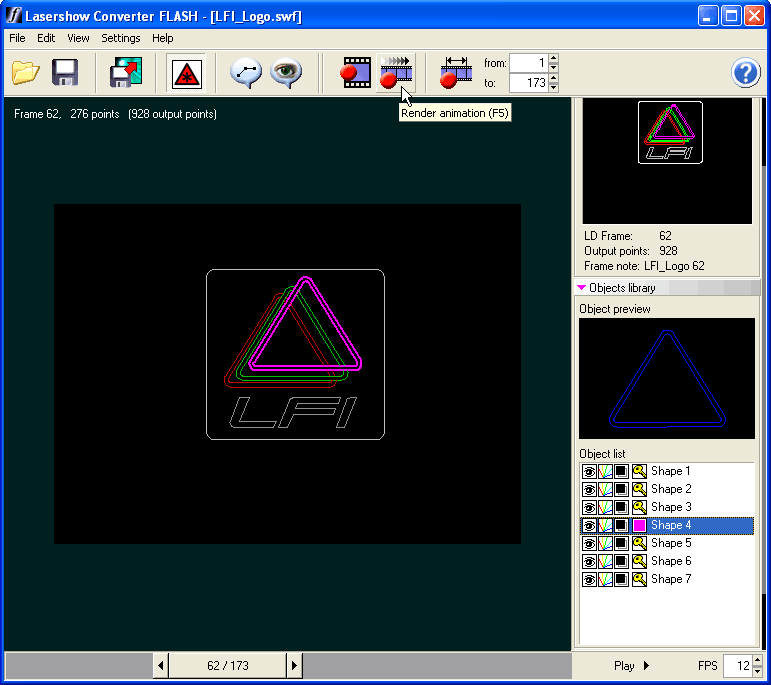The image size is (771, 685).
Task: Click the render frame range icon
Action: (x=456, y=73)
